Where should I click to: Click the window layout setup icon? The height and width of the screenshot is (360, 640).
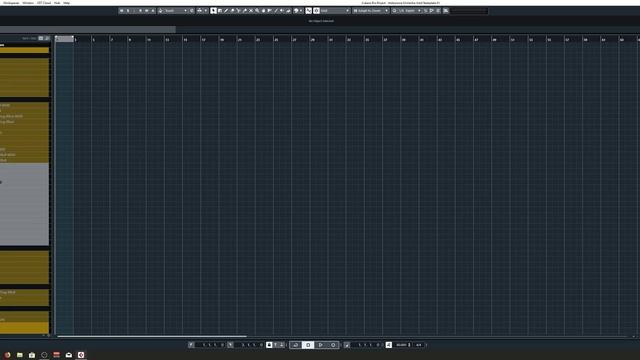point(445,11)
